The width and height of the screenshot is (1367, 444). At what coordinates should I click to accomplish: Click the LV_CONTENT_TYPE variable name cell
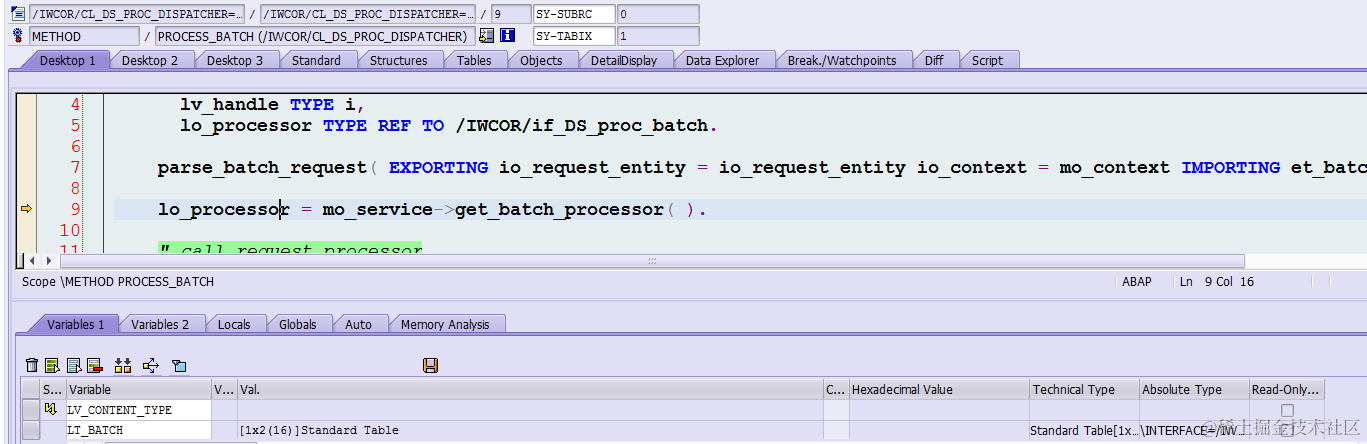coord(138,410)
